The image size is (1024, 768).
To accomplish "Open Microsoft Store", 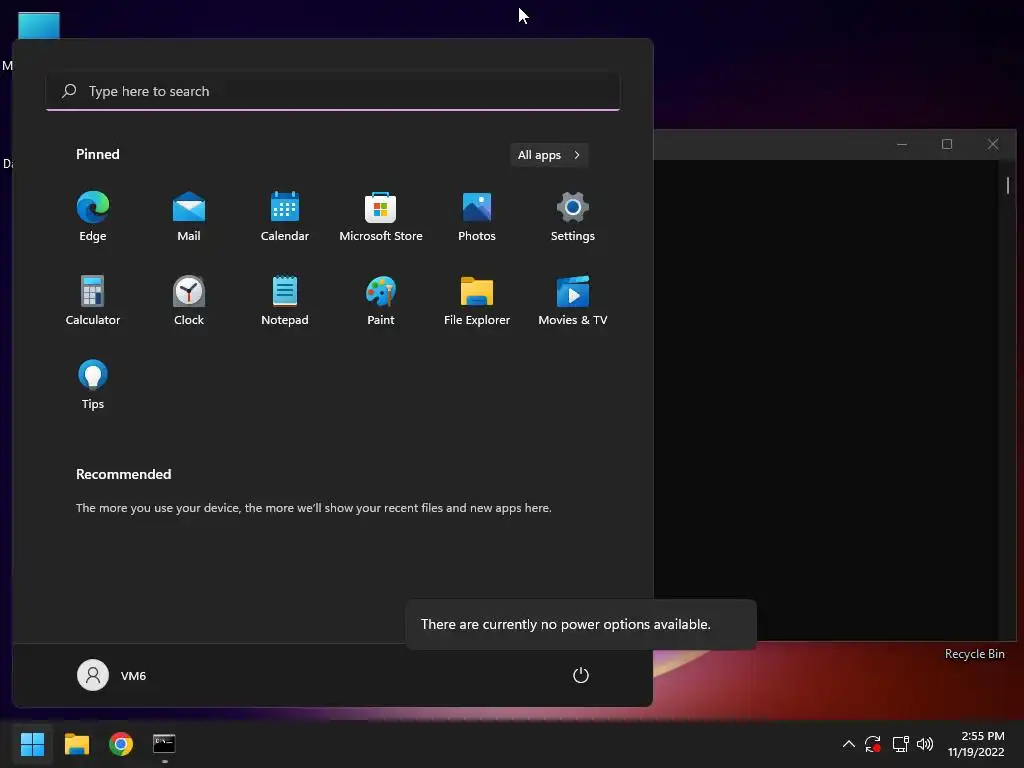I will pyautogui.click(x=381, y=216).
